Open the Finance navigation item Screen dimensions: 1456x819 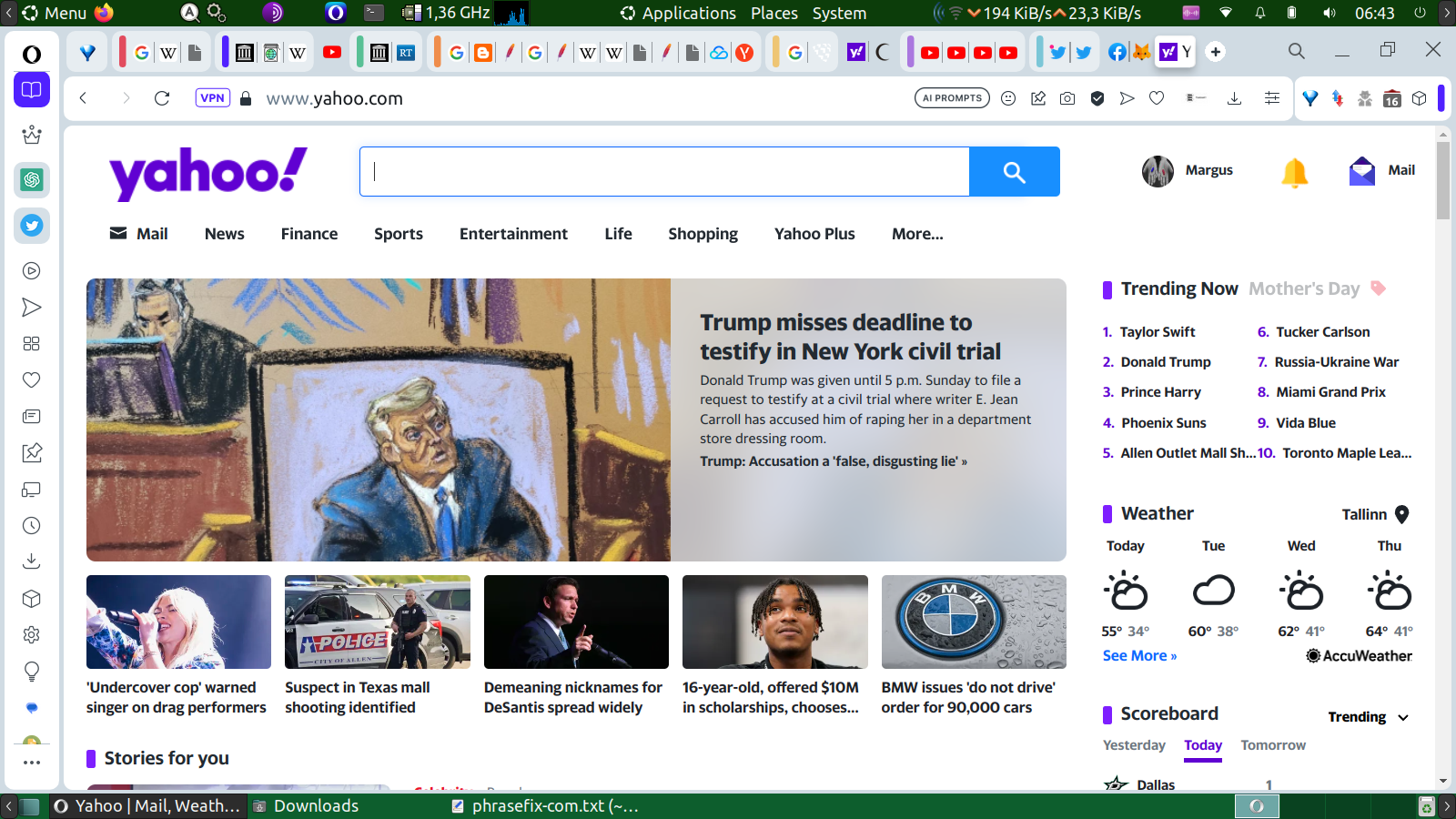point(309,234)
